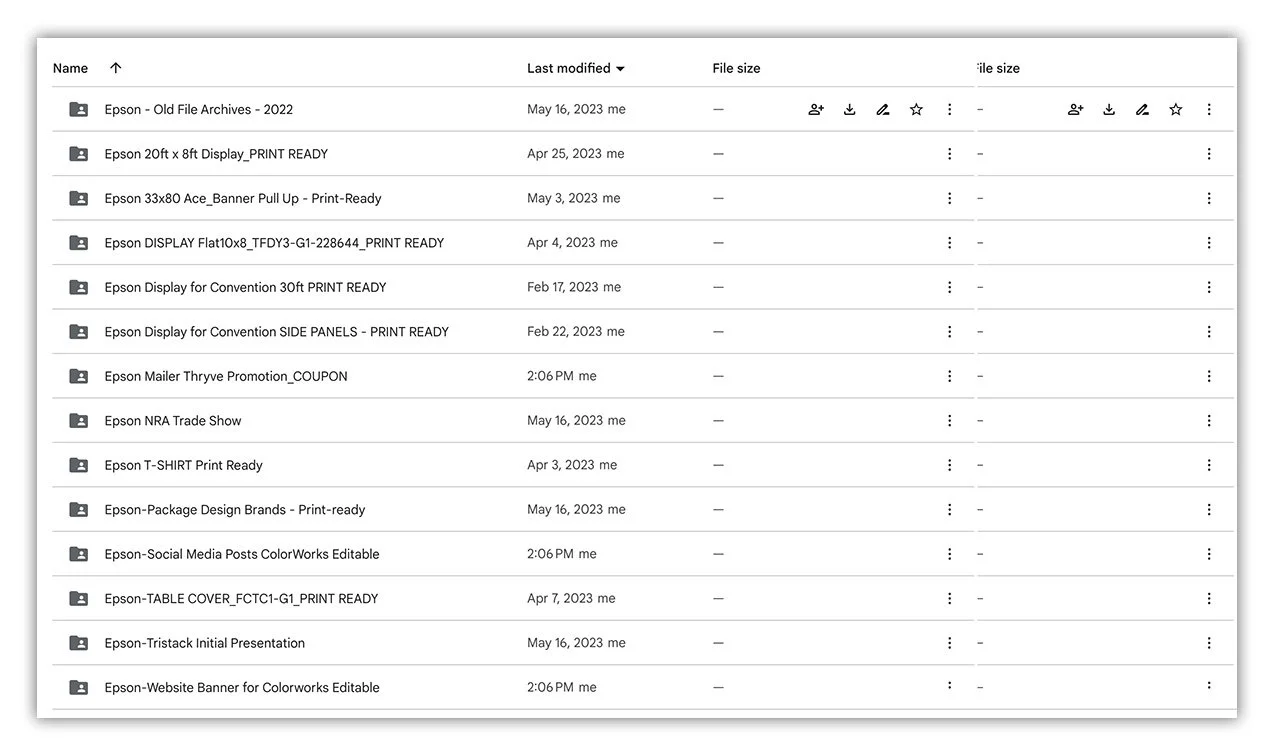Click the Rename pencil icon in the far-right action group
The image size is (1274, 756).
click(1142, 110)
